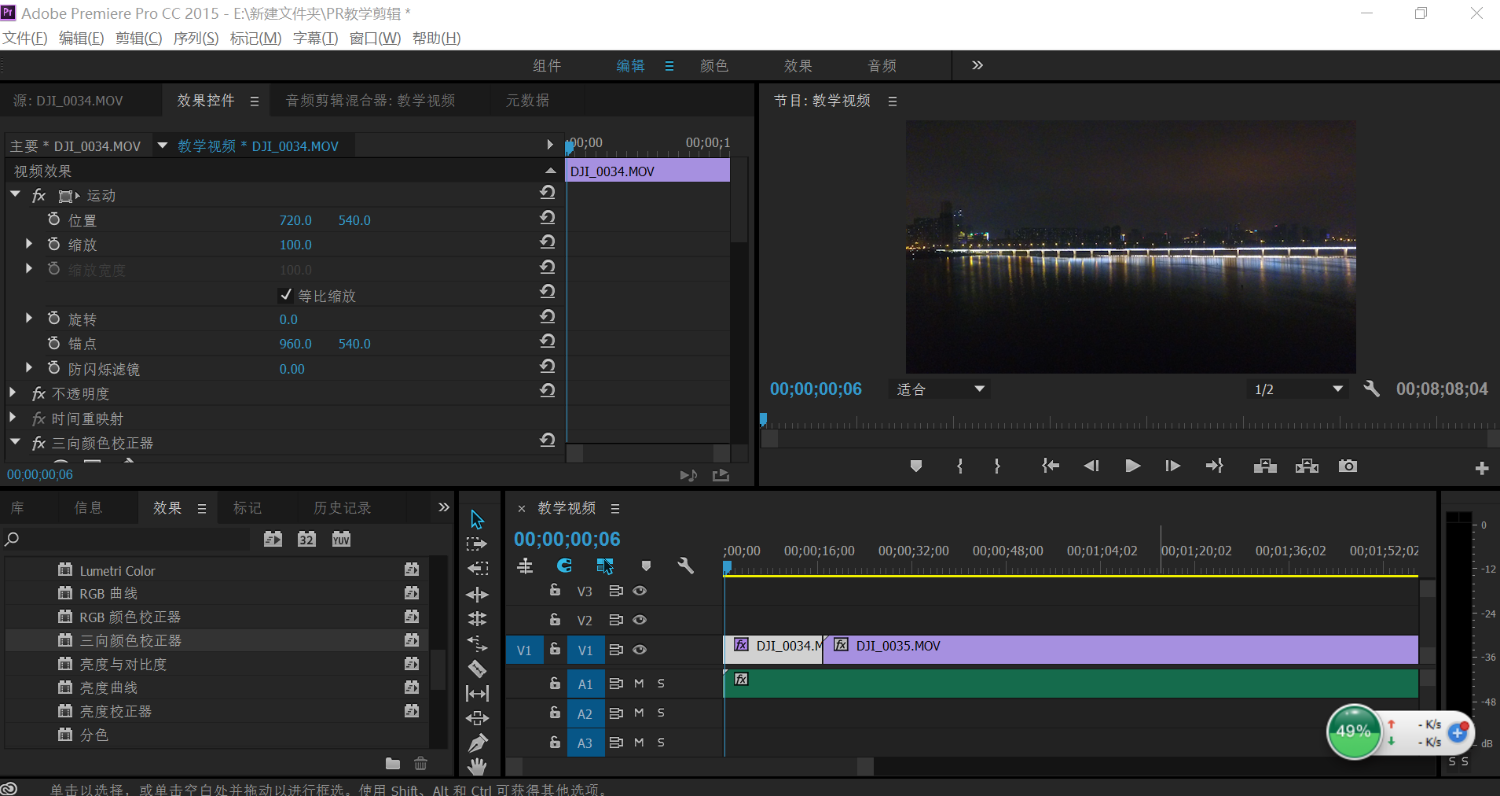Click the timeline Add Marker icon
Screen dimensions: 1500x796
(x=646, y=566)
